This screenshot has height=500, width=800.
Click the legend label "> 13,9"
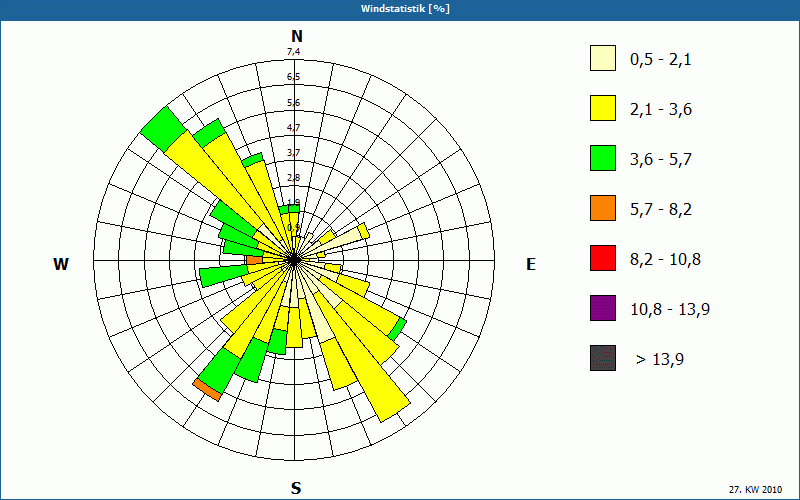660,359
